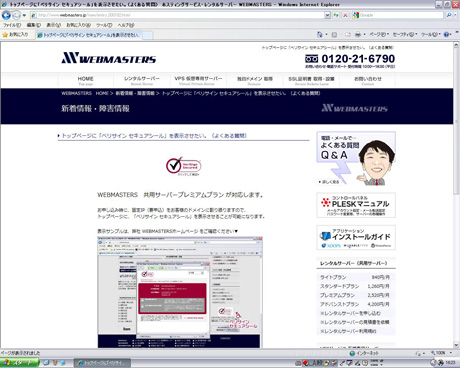Click the freedial icon beside phone number
Image resolution: width=460 pixels, height=368 pixels.
311,59
